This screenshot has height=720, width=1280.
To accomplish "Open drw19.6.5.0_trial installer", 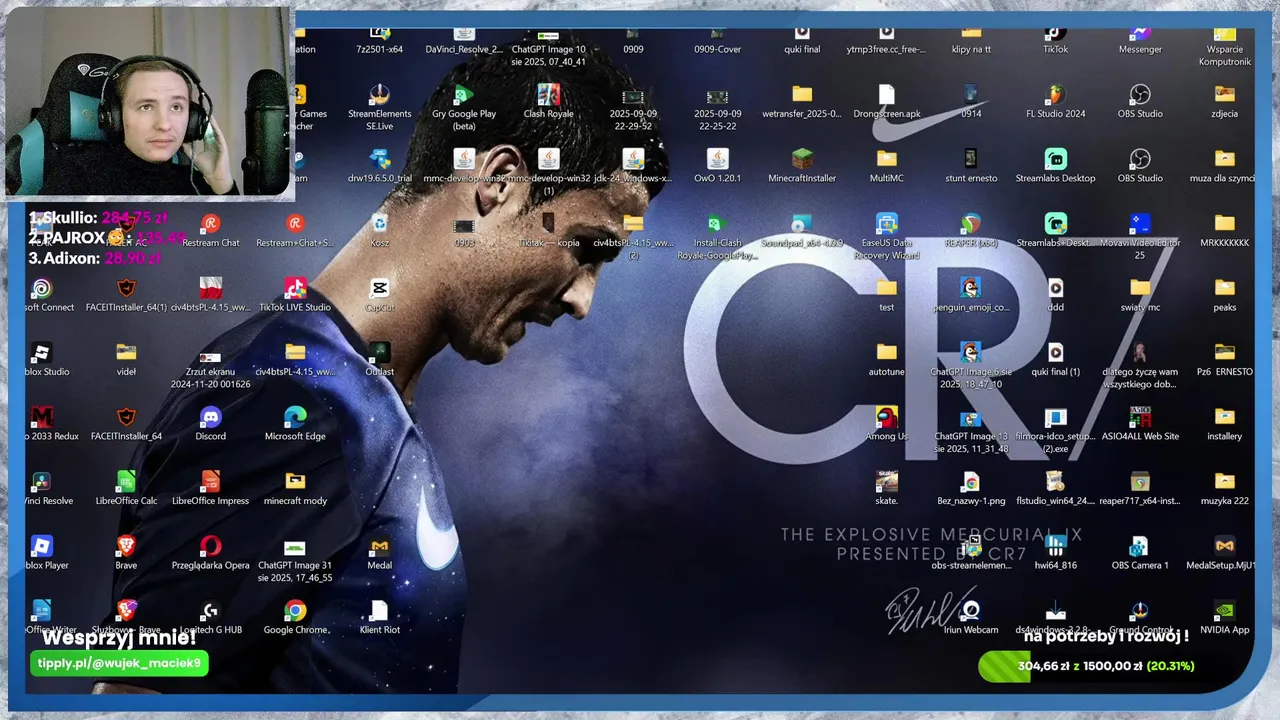I will 379,165.
